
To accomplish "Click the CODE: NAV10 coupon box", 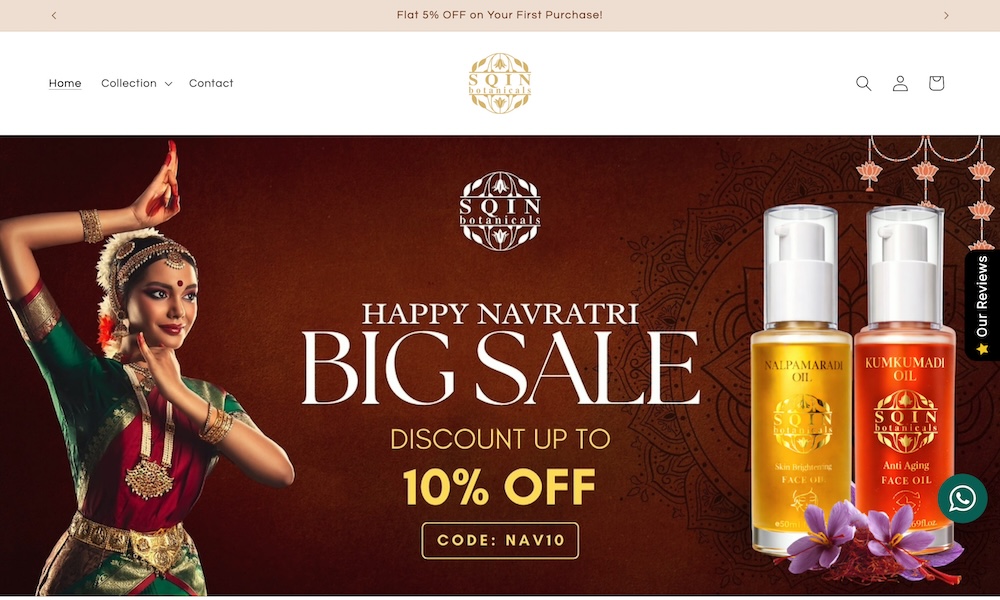I will tap(500, 541).
